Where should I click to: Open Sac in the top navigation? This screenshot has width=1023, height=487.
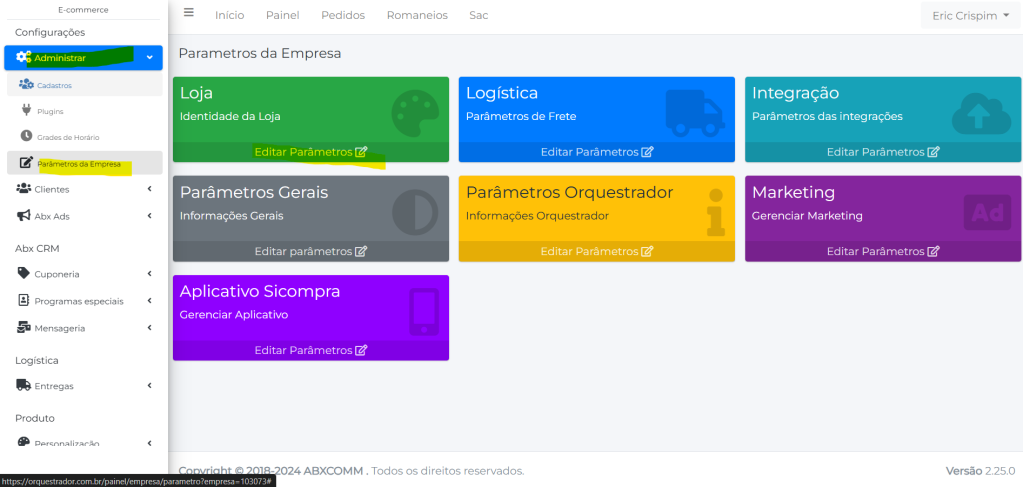[478, 15]
